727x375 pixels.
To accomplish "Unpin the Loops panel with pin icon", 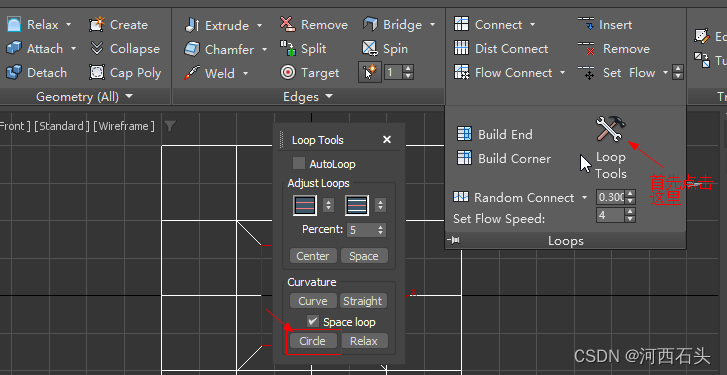I will point(453,240).
